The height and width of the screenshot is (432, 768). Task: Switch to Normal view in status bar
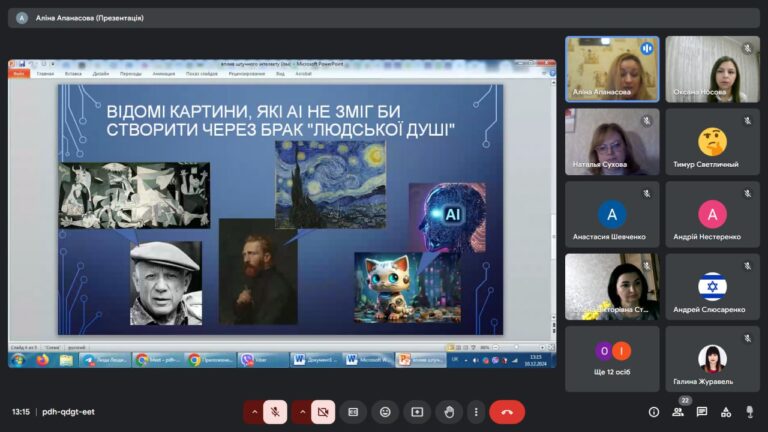(x=450, y=347)
